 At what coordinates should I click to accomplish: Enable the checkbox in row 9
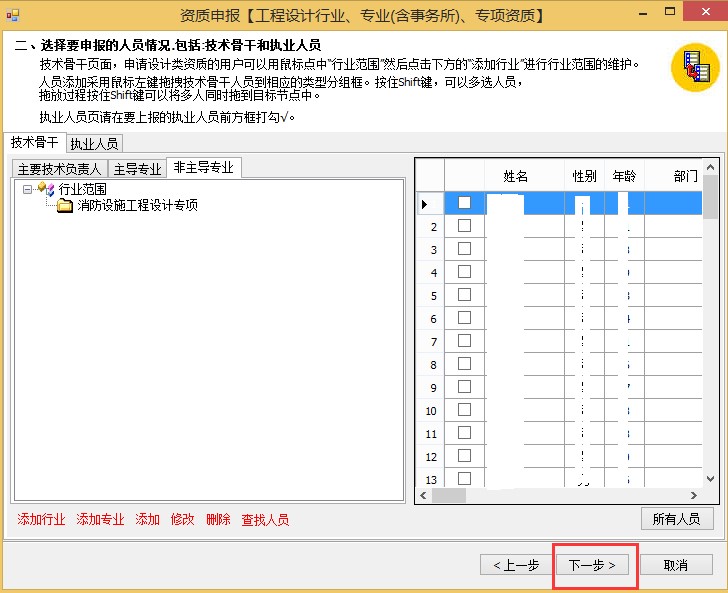pos(464,387)
